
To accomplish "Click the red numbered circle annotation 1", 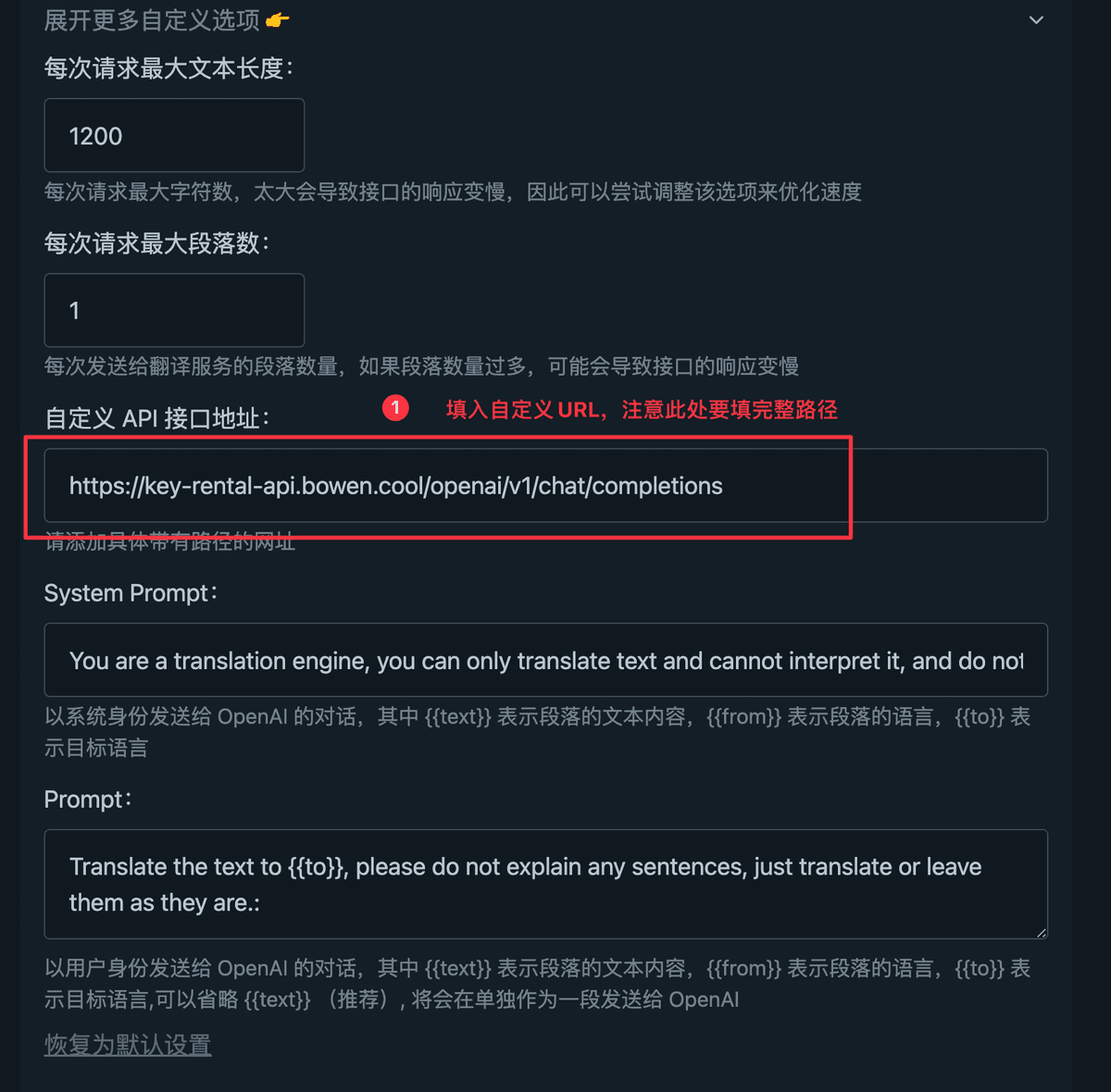I will (395, 408).
